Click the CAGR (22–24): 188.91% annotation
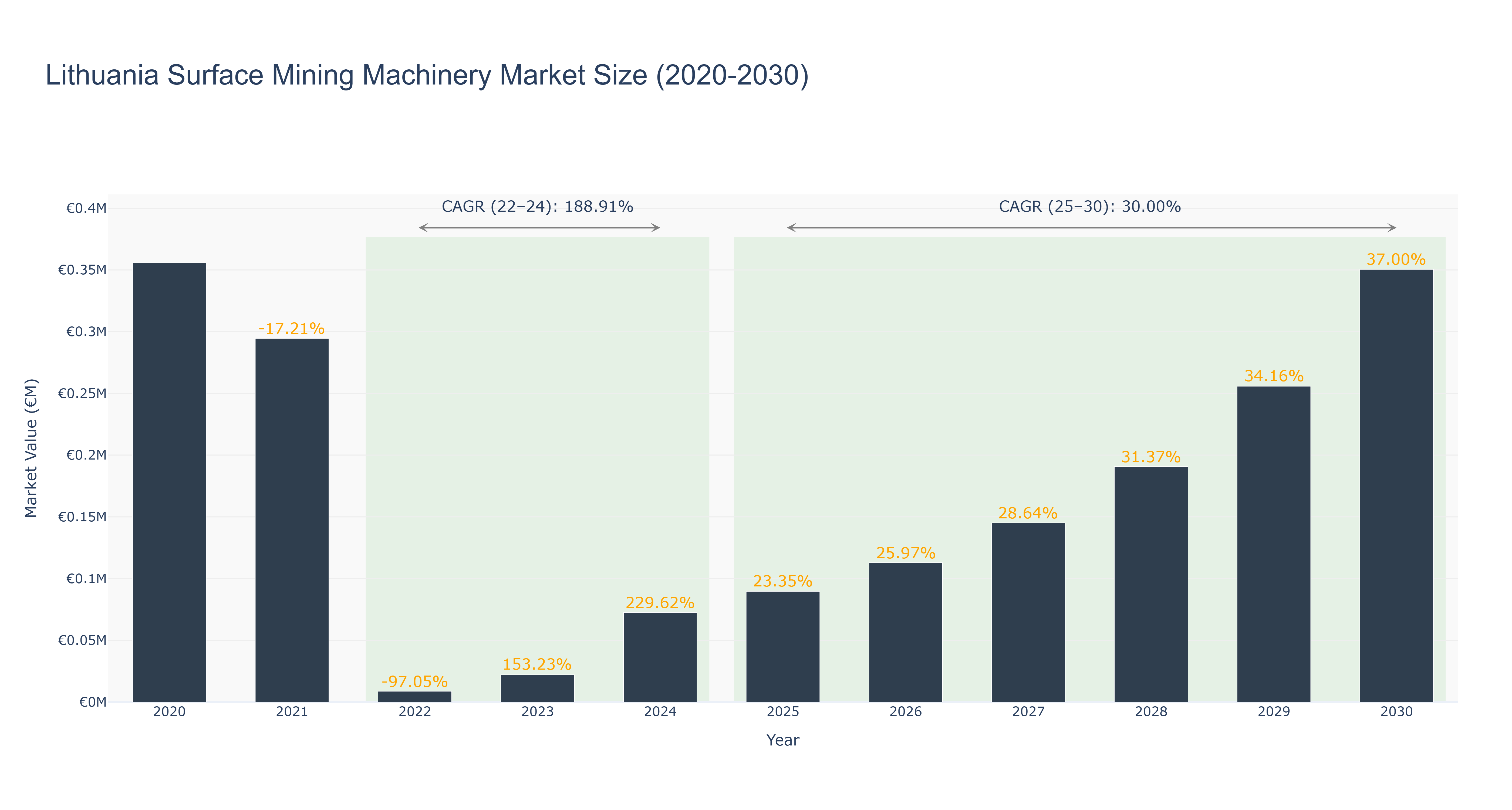This screenshot has width=1512, height=810. [538, 207]
